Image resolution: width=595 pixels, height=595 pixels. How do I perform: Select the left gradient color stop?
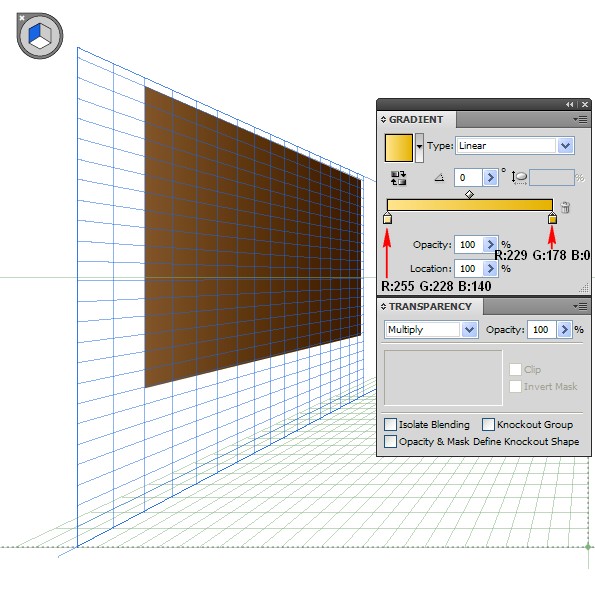pyautogui.click(x=387, y=218)
